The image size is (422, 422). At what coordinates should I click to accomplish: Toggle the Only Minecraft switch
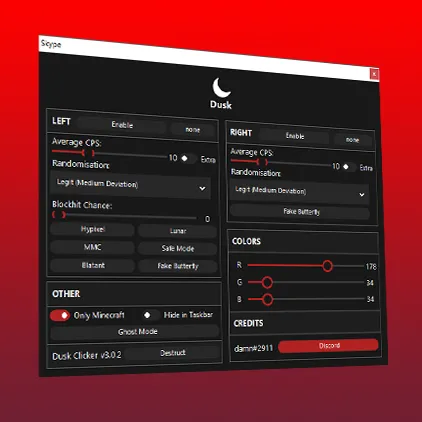(x=60, y=315)
